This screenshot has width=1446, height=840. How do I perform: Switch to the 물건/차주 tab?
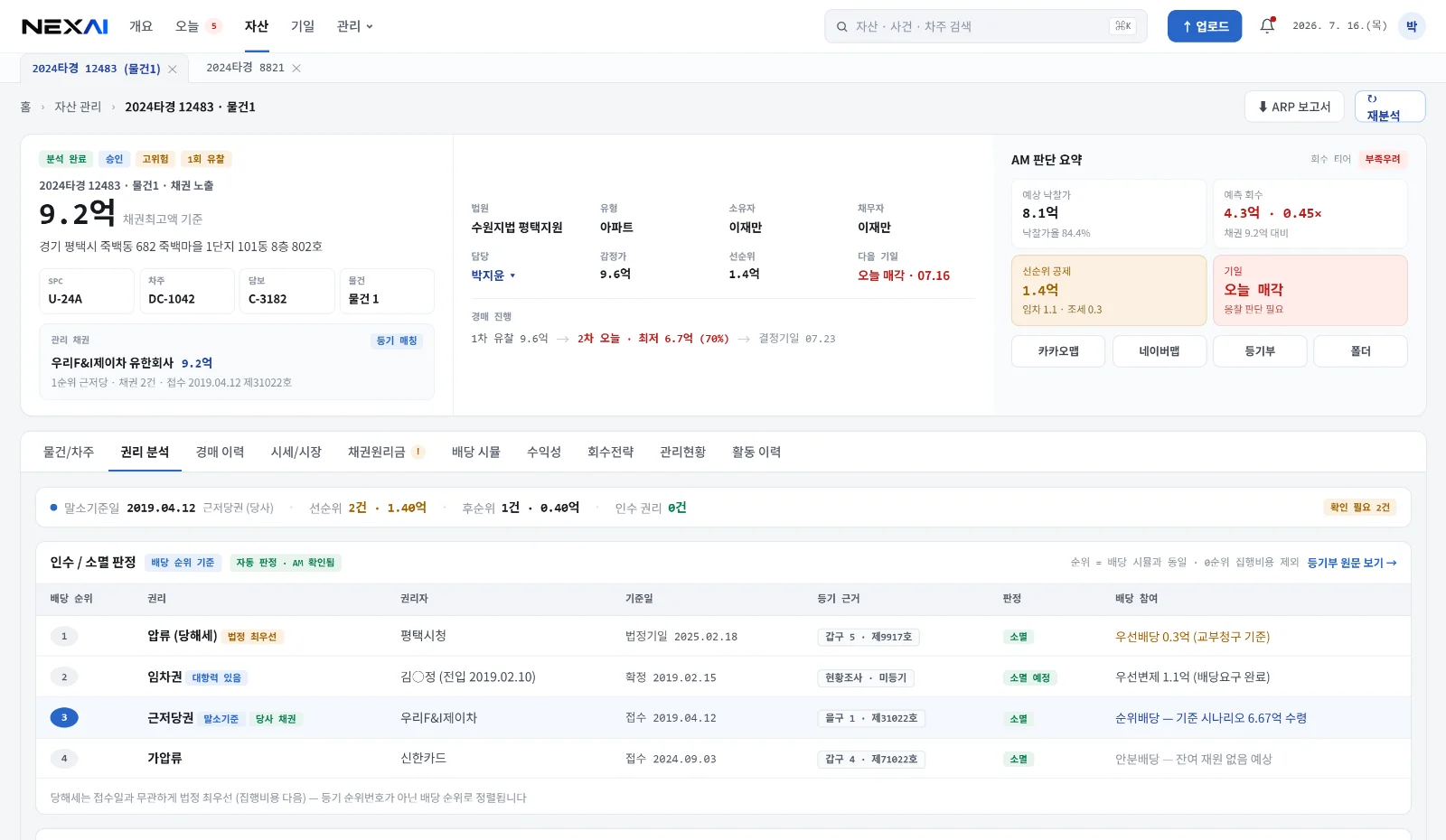(x=69, y=452)
